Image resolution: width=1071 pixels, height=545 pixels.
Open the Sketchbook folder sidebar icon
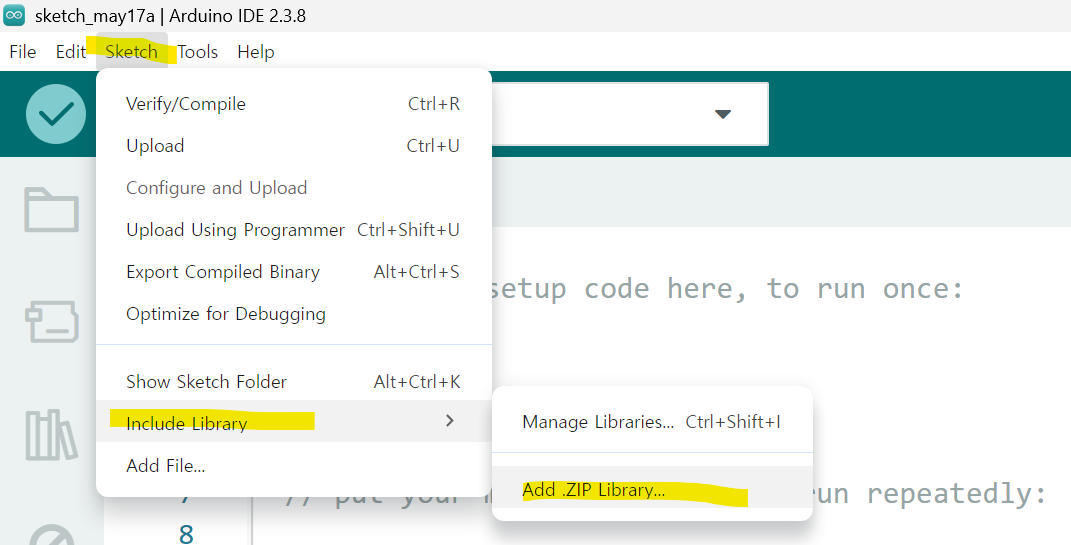[x=51, y=210]
